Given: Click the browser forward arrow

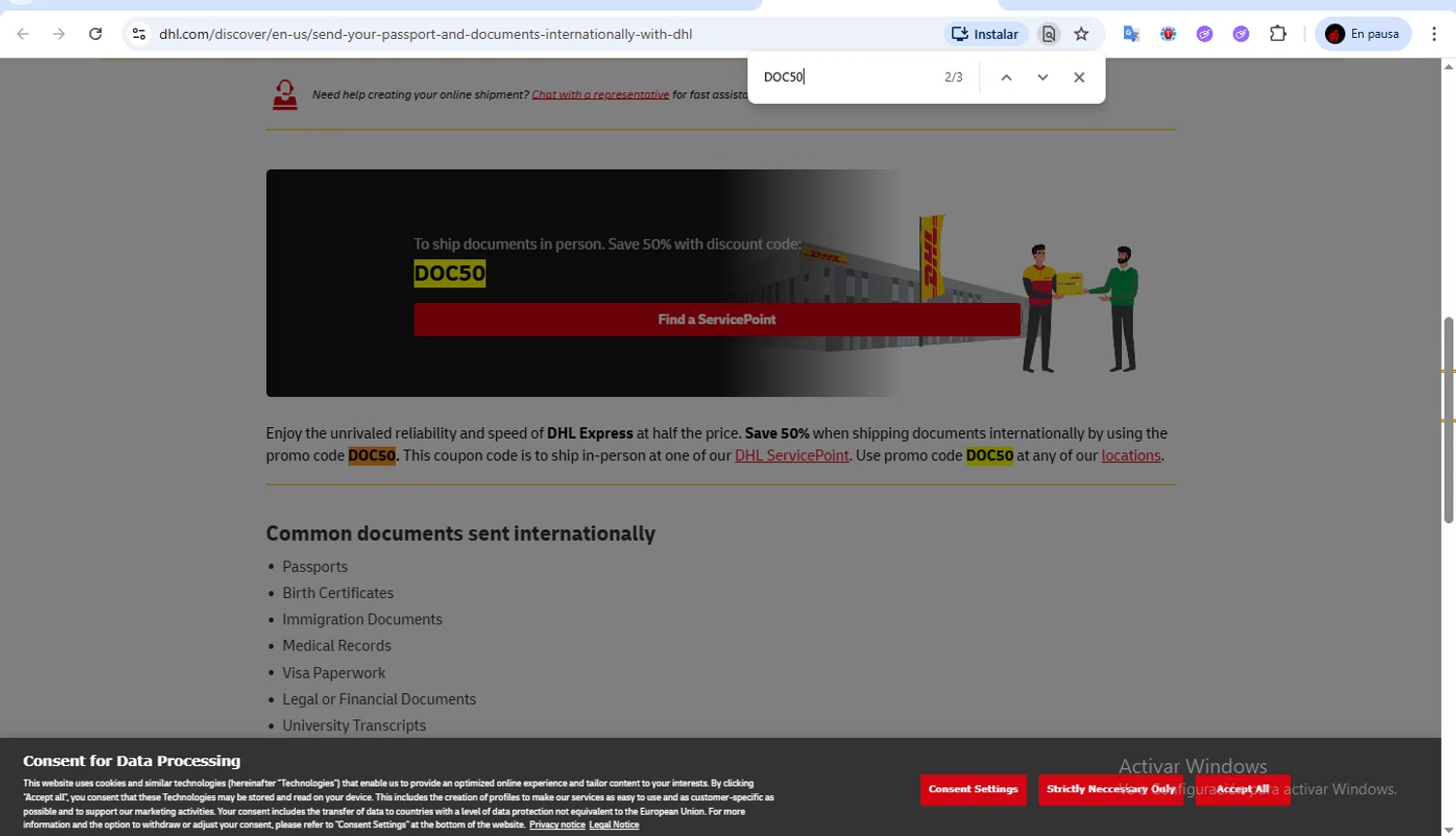Looking at the screenshot, I should pyautogui.click(x=59, y=34).
